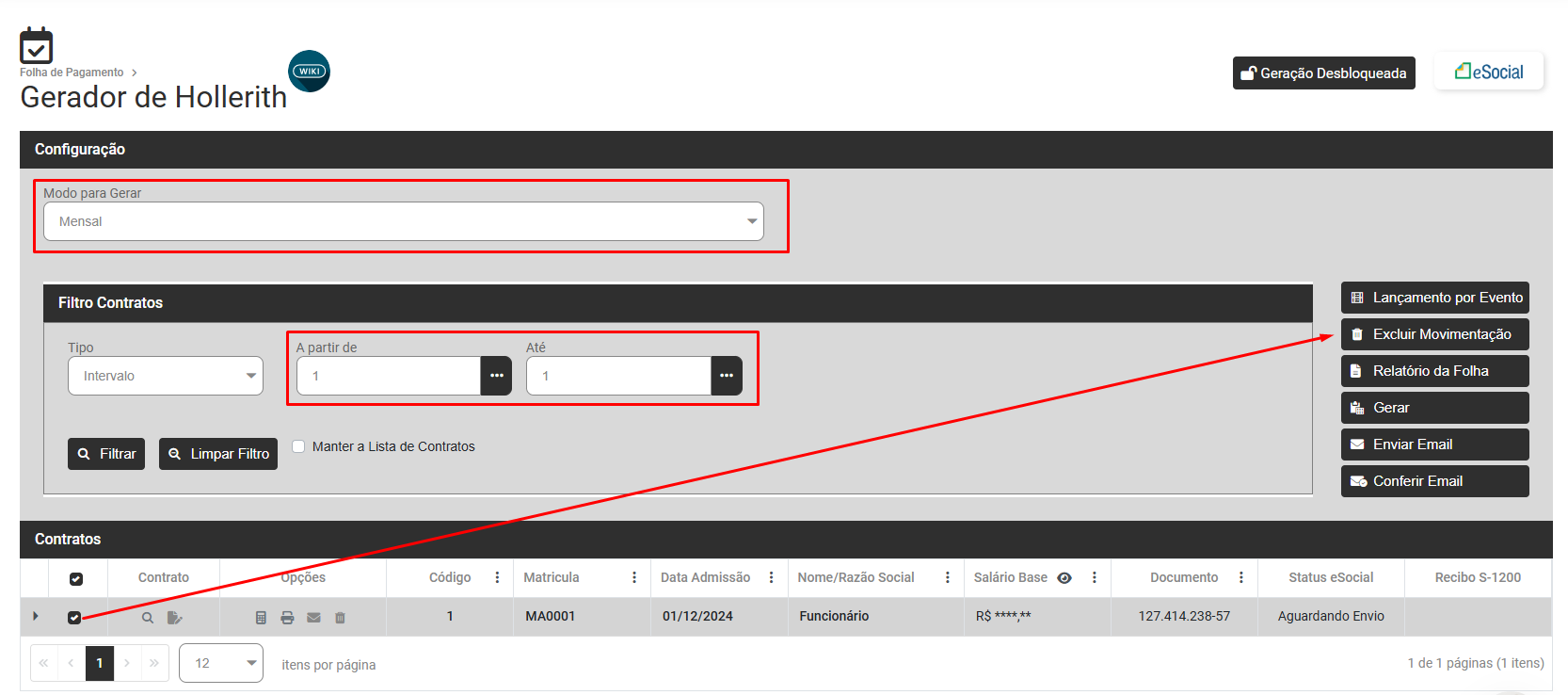This screenshot has height=695, width=1568.
Task: Open Tipo 'Intervalo' dropdown
Action: [166, 376]
